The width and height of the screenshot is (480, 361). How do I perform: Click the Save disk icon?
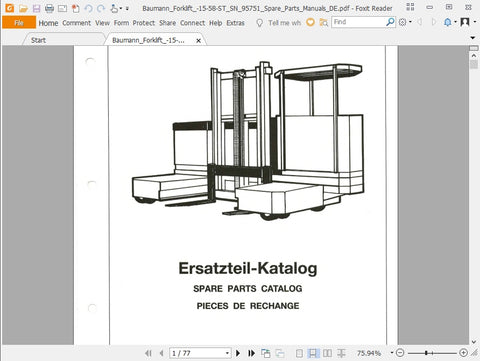pos(36,8)
